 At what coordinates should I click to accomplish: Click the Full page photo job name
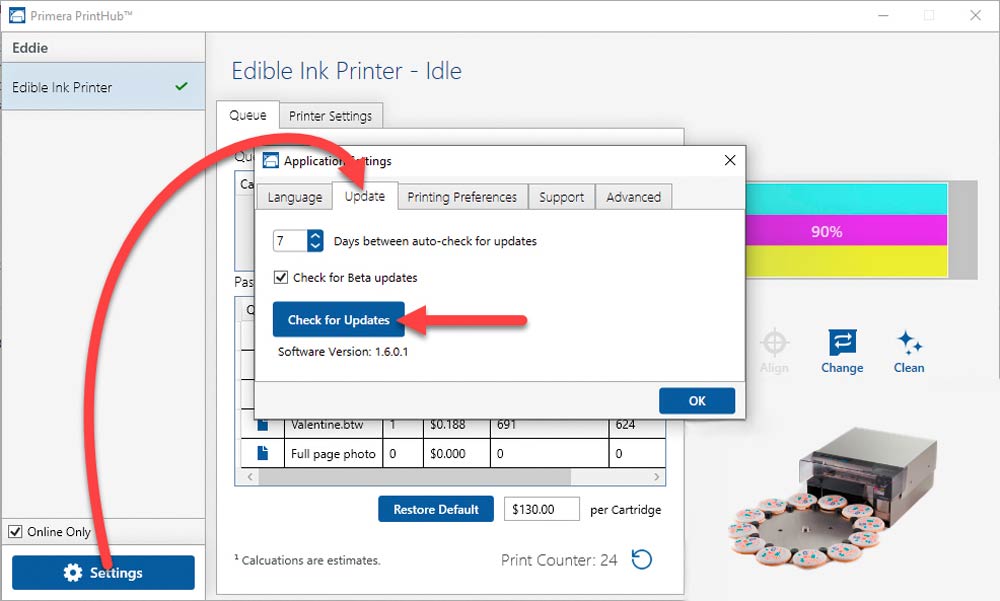pyautogui.click(x=333, y=454)
